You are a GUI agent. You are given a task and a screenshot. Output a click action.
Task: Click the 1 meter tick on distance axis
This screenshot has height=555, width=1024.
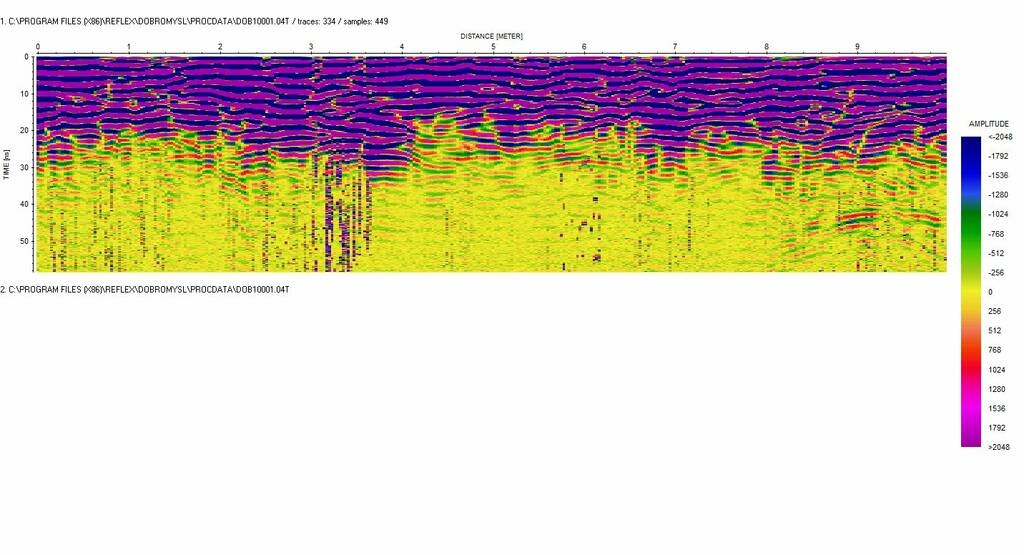(128, 47)
